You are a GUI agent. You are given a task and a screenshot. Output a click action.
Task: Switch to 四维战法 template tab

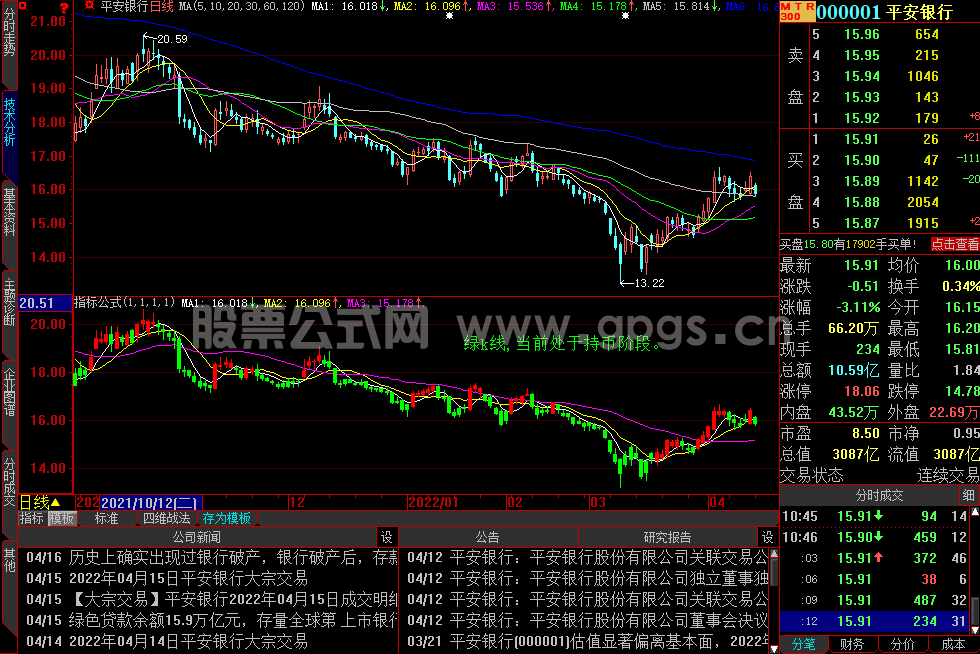[x=166, y=518]
